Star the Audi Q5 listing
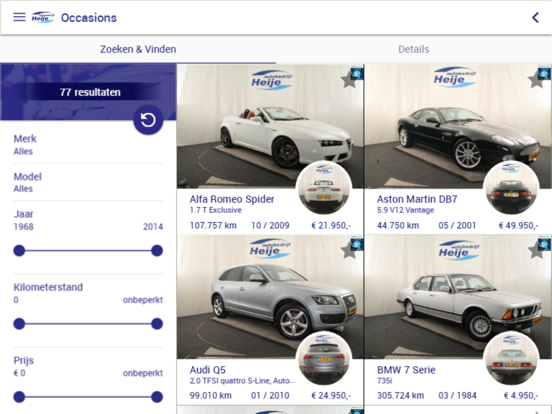This screenshot has height=414, width=552. (x=349, y=251)
